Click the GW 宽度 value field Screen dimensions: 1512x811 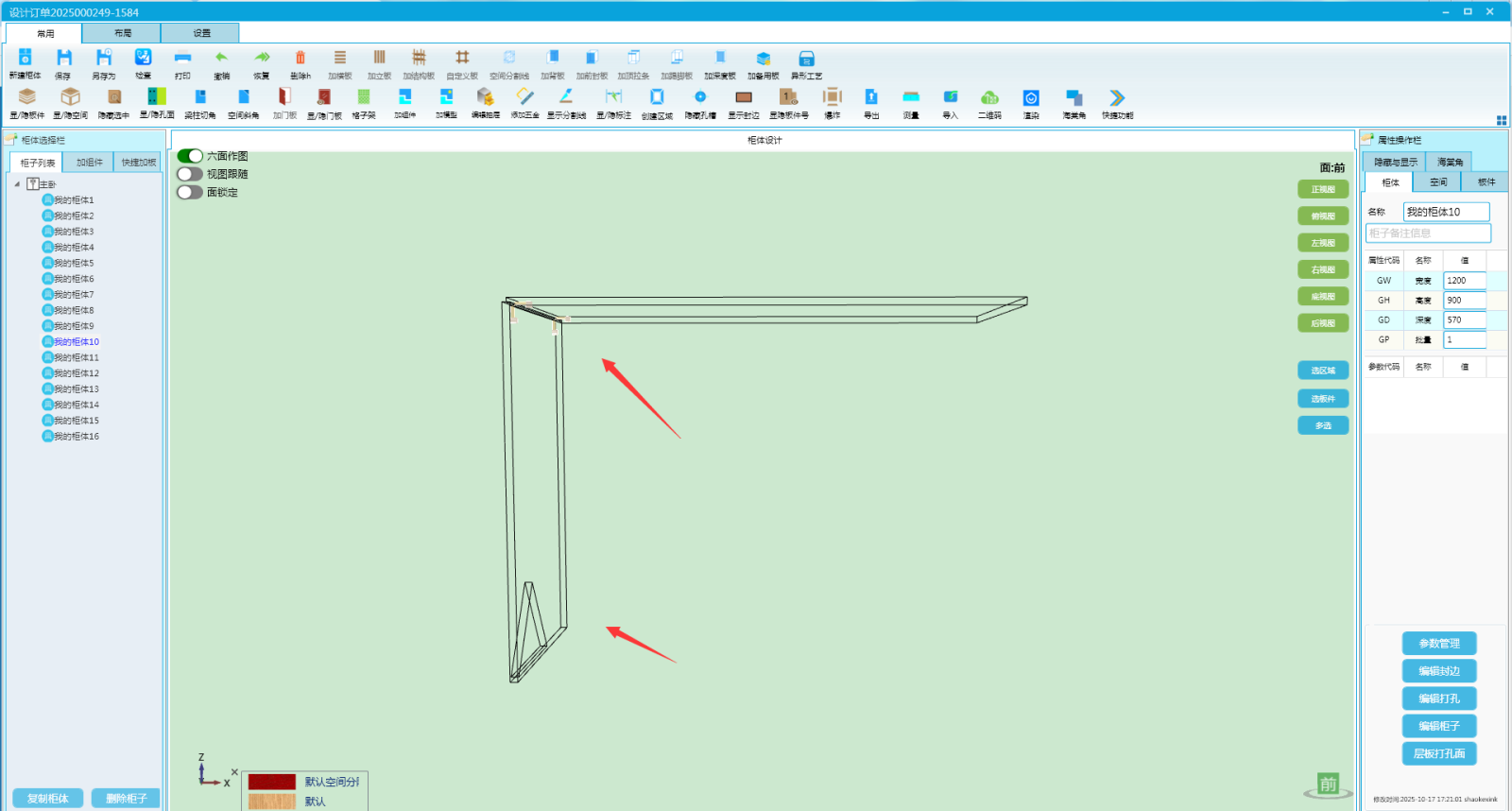coord(1464,281)
